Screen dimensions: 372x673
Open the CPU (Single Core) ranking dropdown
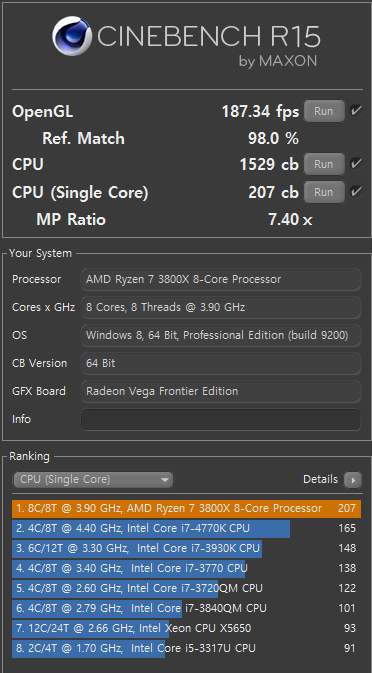93,480
